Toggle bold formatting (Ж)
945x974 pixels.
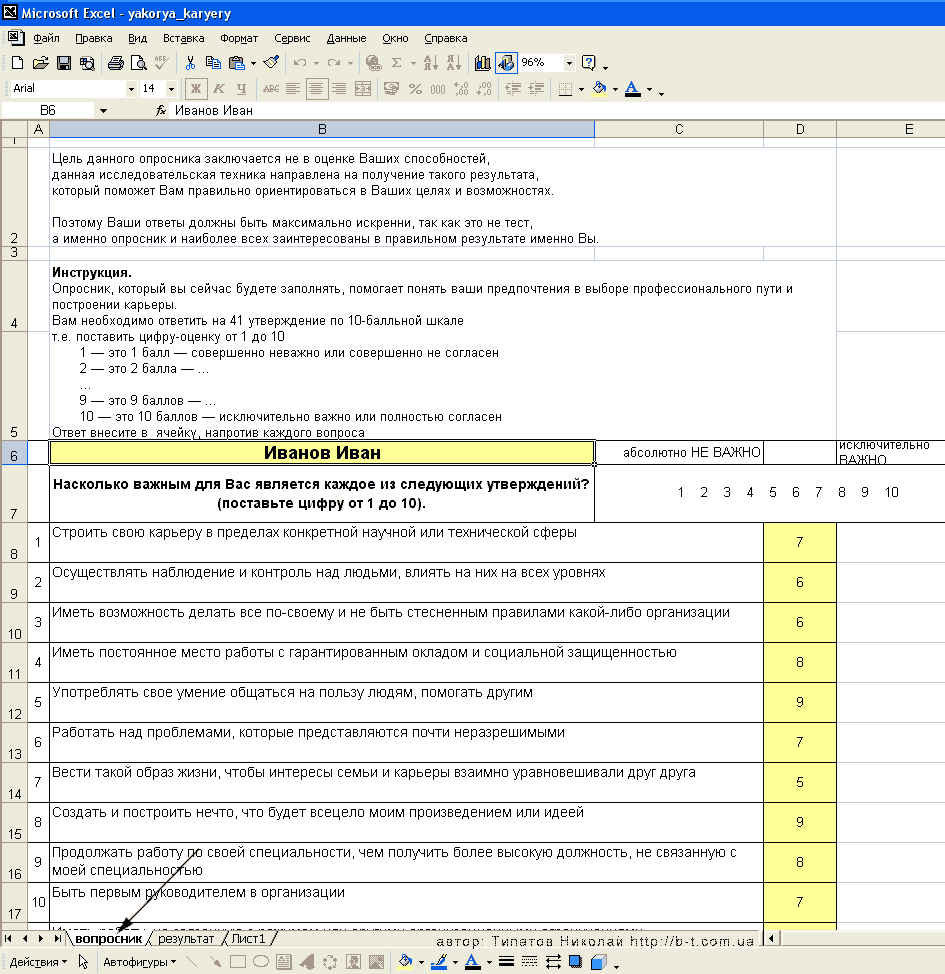196,89
